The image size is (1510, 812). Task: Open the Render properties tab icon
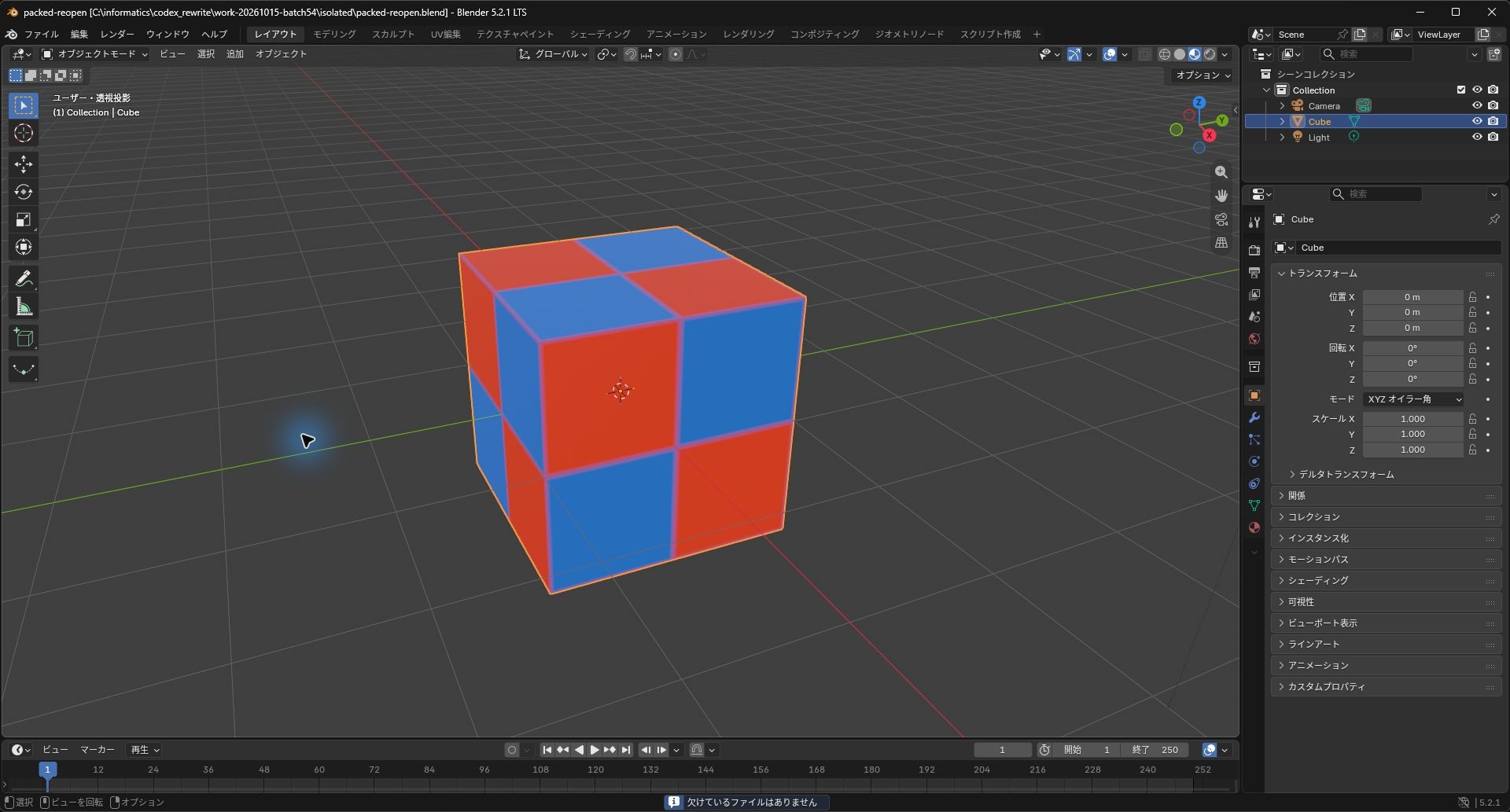click(x=1254, y=250)
